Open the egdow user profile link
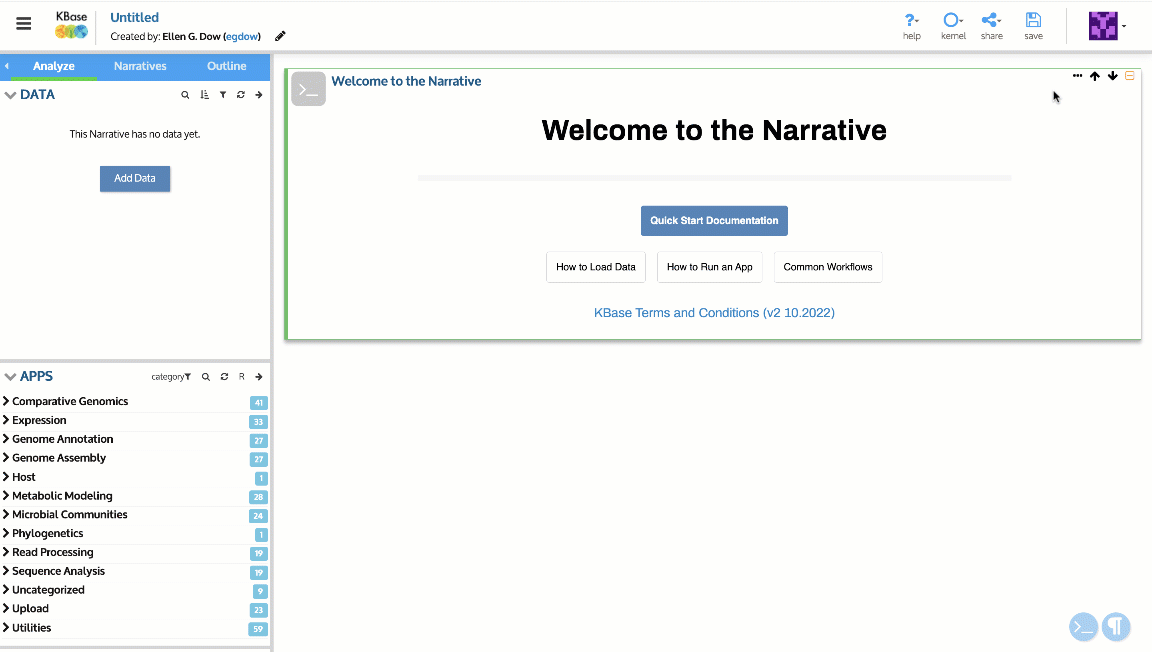Screen dimensions: 1152x652 click(x=242, y=37)
